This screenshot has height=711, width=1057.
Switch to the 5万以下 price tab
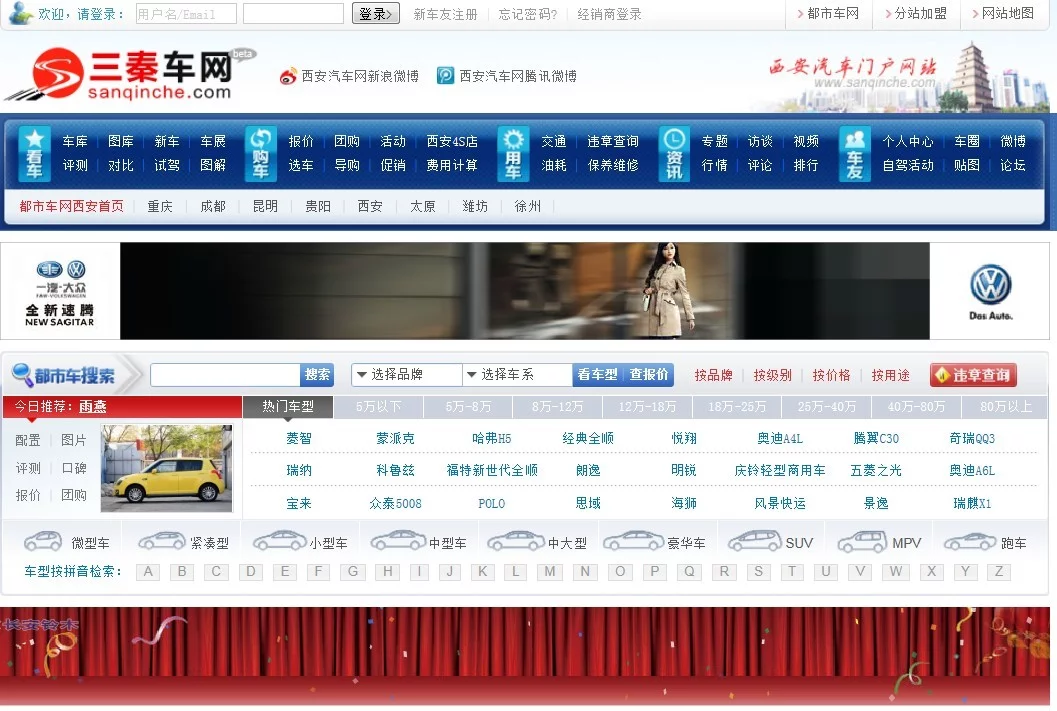click(x=378, y=406)
